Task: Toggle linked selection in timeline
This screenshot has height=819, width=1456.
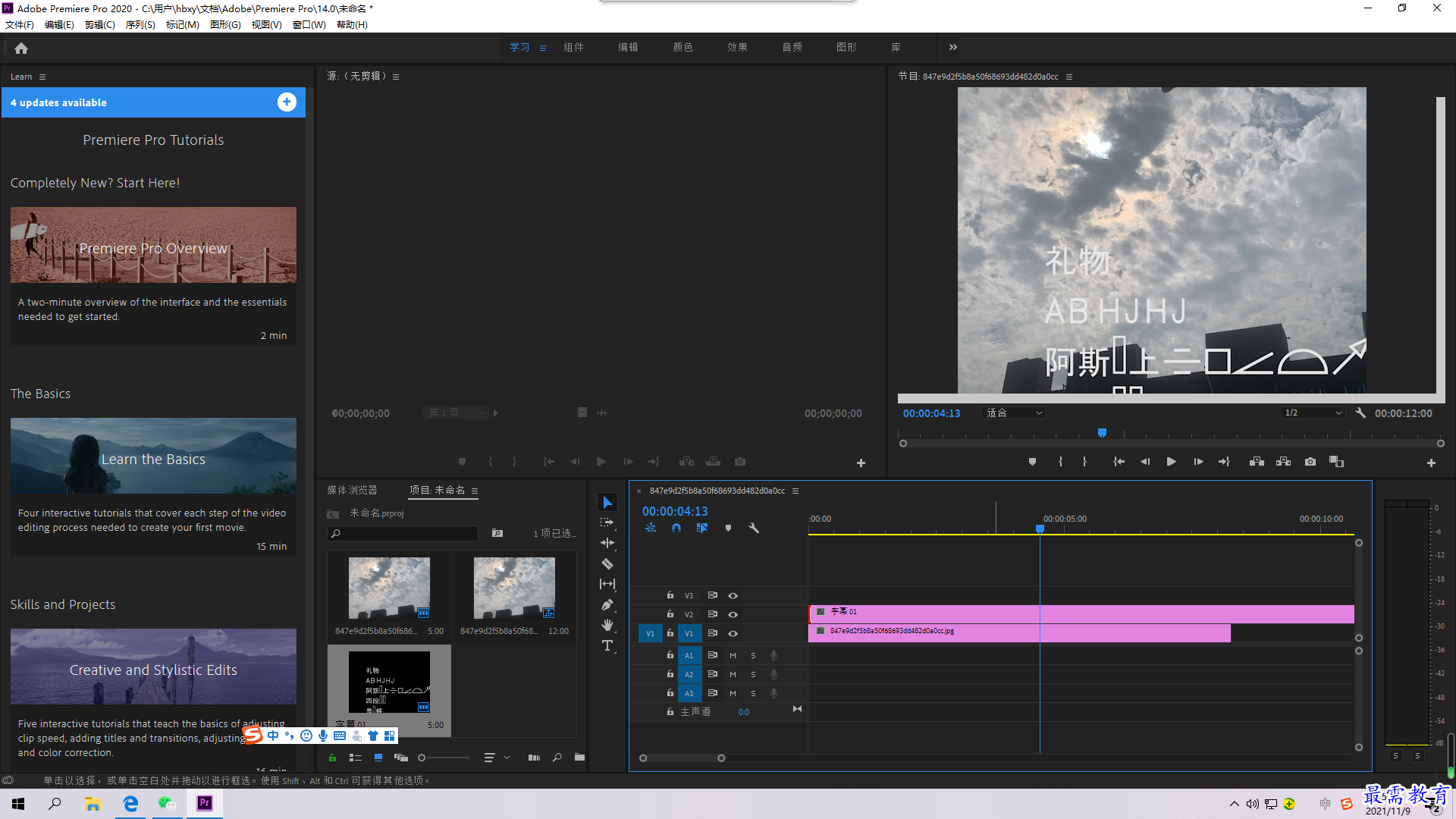Action: 702,528
